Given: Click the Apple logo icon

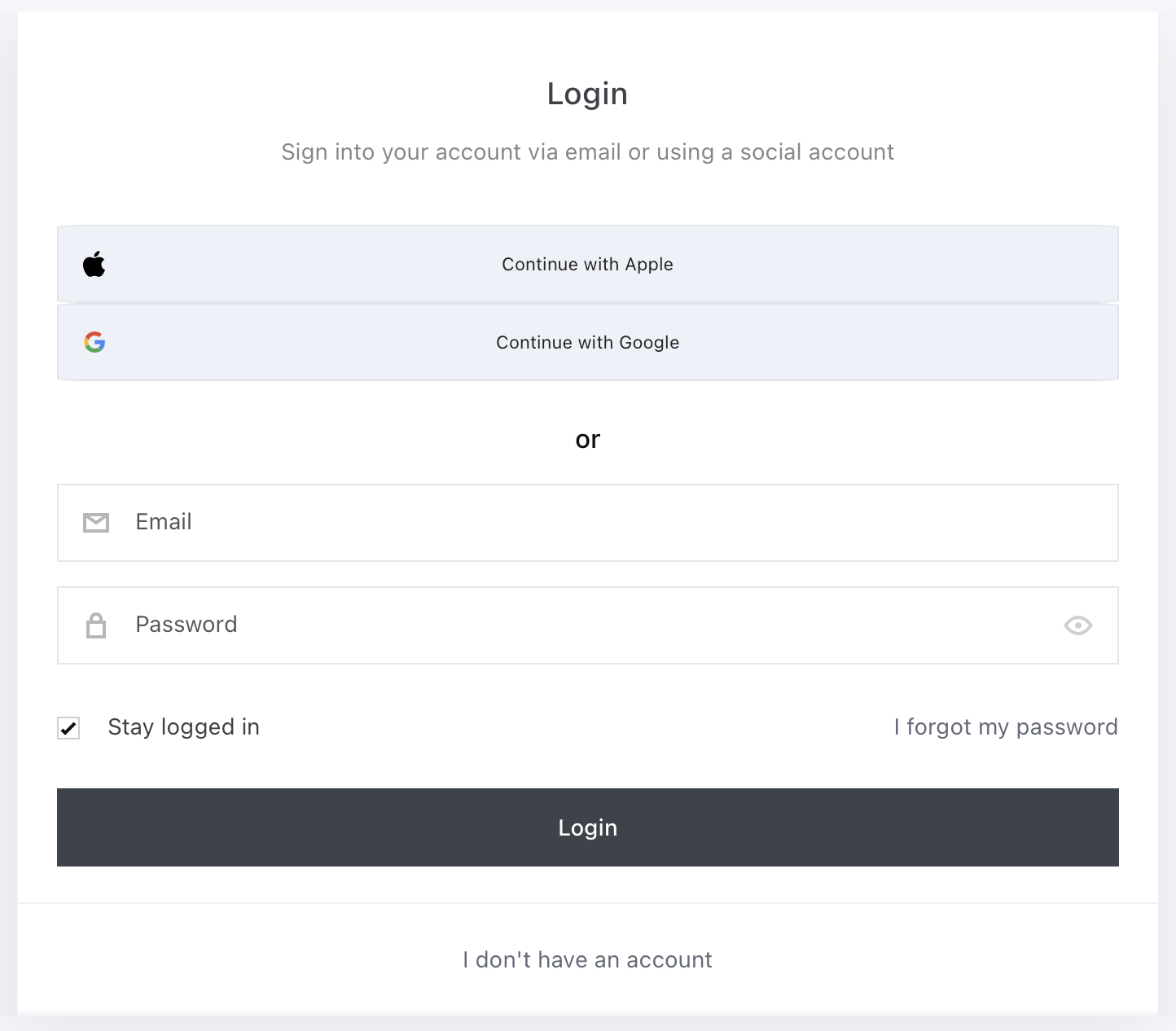Looking at the screenshot, I should click(94, 264).
